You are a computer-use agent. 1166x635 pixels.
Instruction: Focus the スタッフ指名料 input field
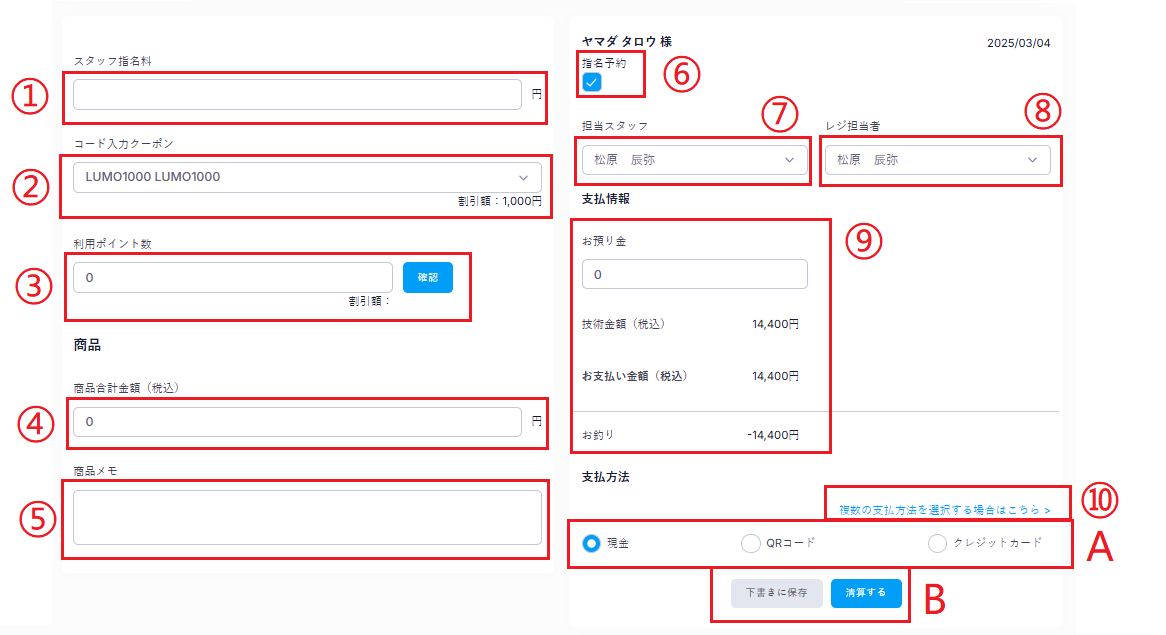pos(296,94)
